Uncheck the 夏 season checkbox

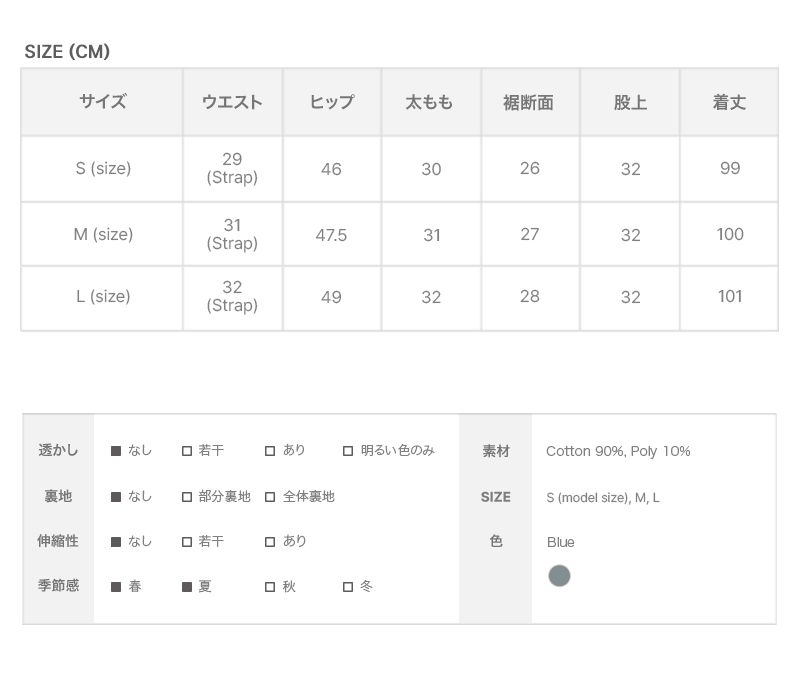(x=187, y=587)
